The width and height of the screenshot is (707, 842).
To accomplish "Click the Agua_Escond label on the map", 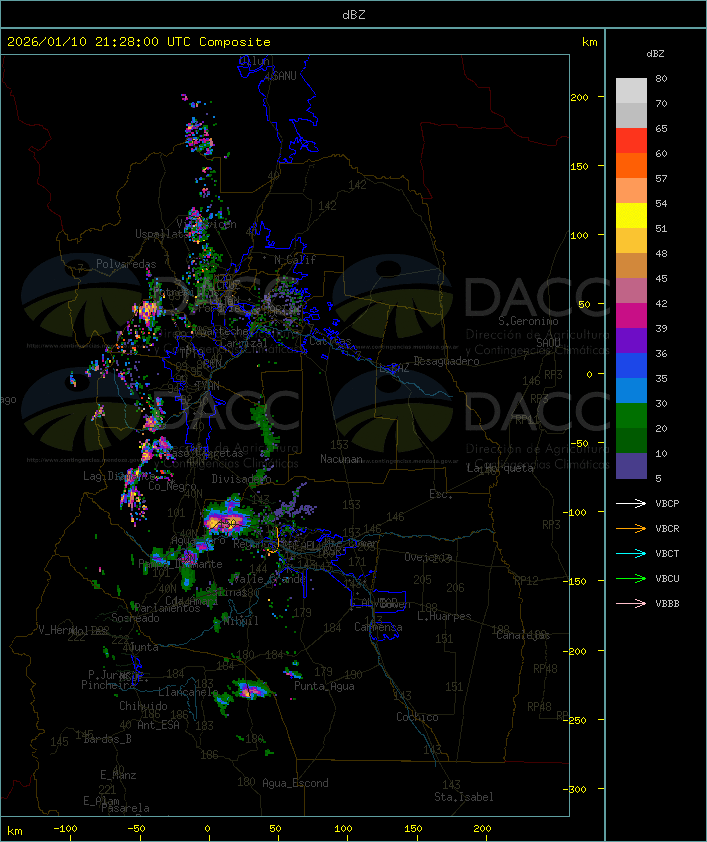I will click(x=295, y=783).
